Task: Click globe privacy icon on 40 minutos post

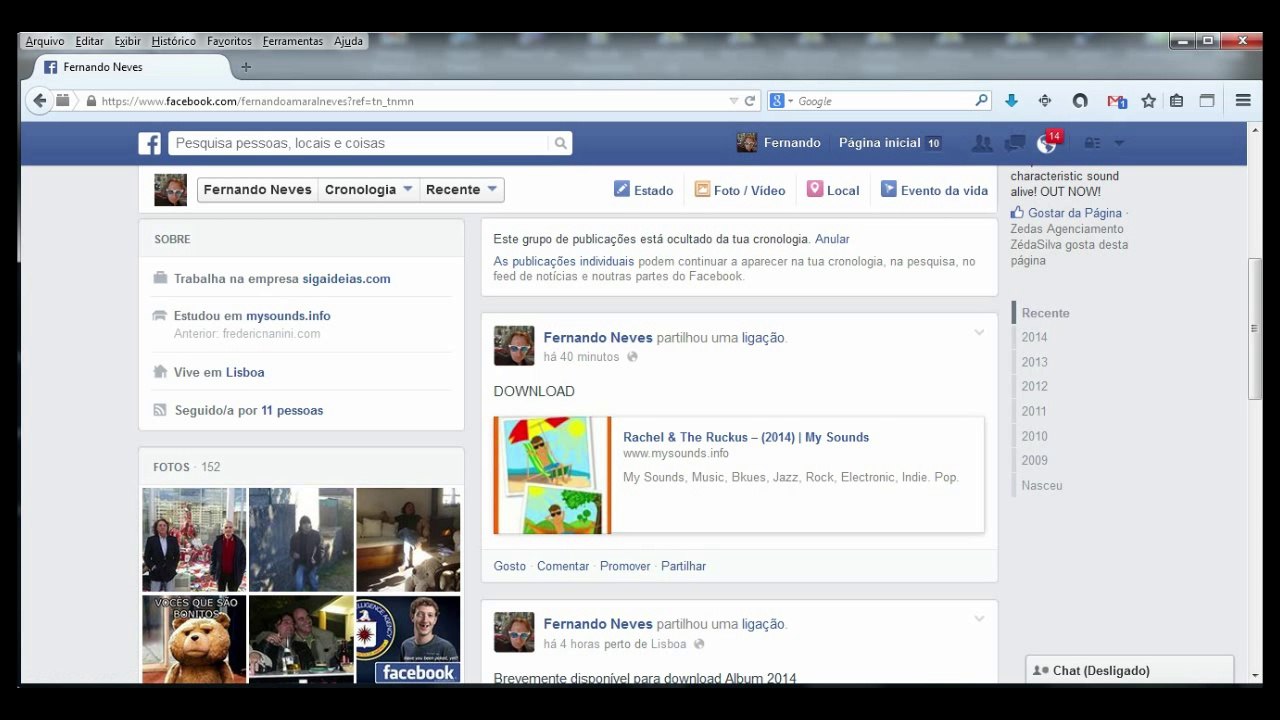Action: (632, 357)
